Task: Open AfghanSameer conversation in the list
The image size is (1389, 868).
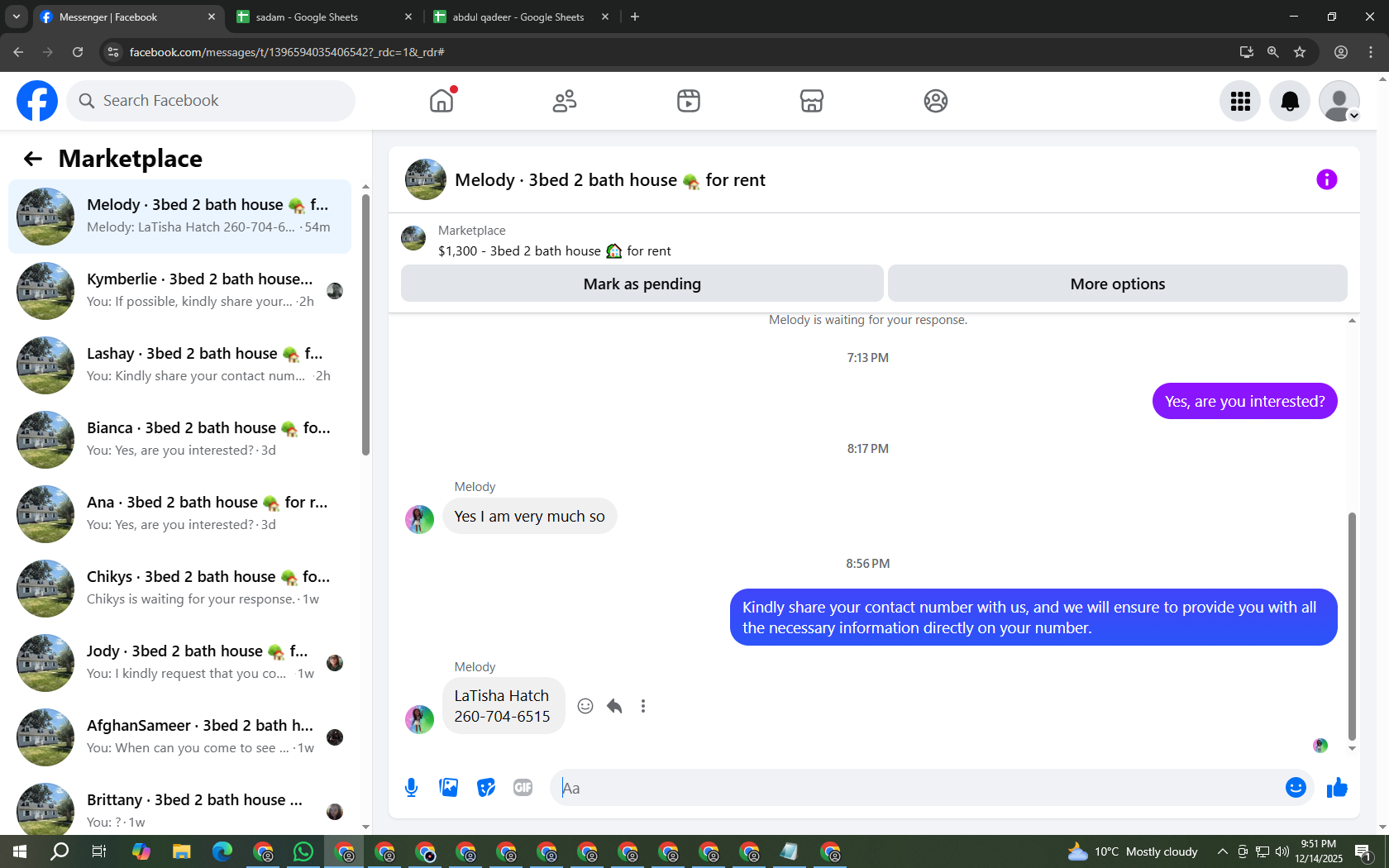Action: point(179,737)
